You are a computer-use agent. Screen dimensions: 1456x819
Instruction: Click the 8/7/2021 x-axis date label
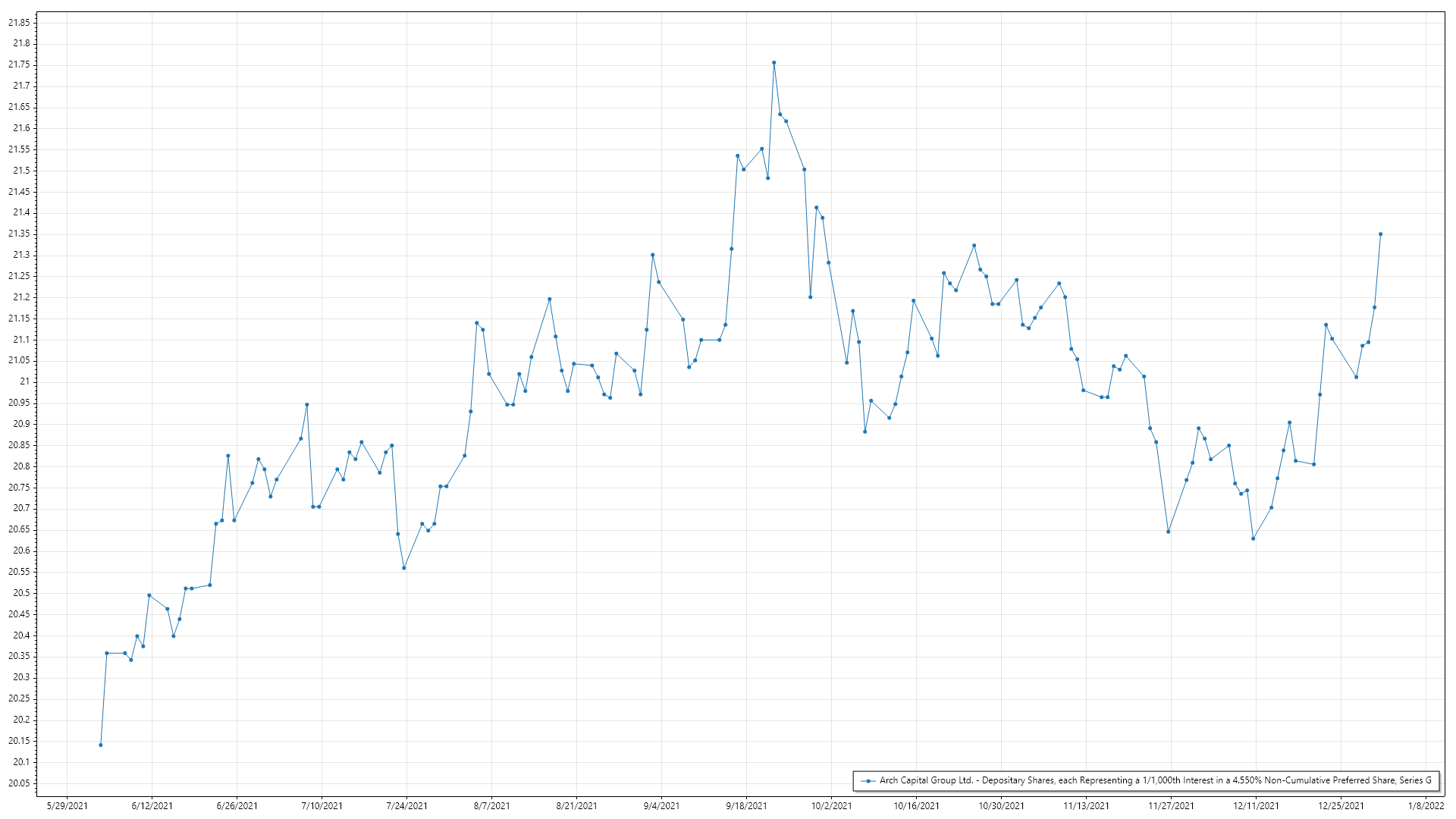coord(491,806)
